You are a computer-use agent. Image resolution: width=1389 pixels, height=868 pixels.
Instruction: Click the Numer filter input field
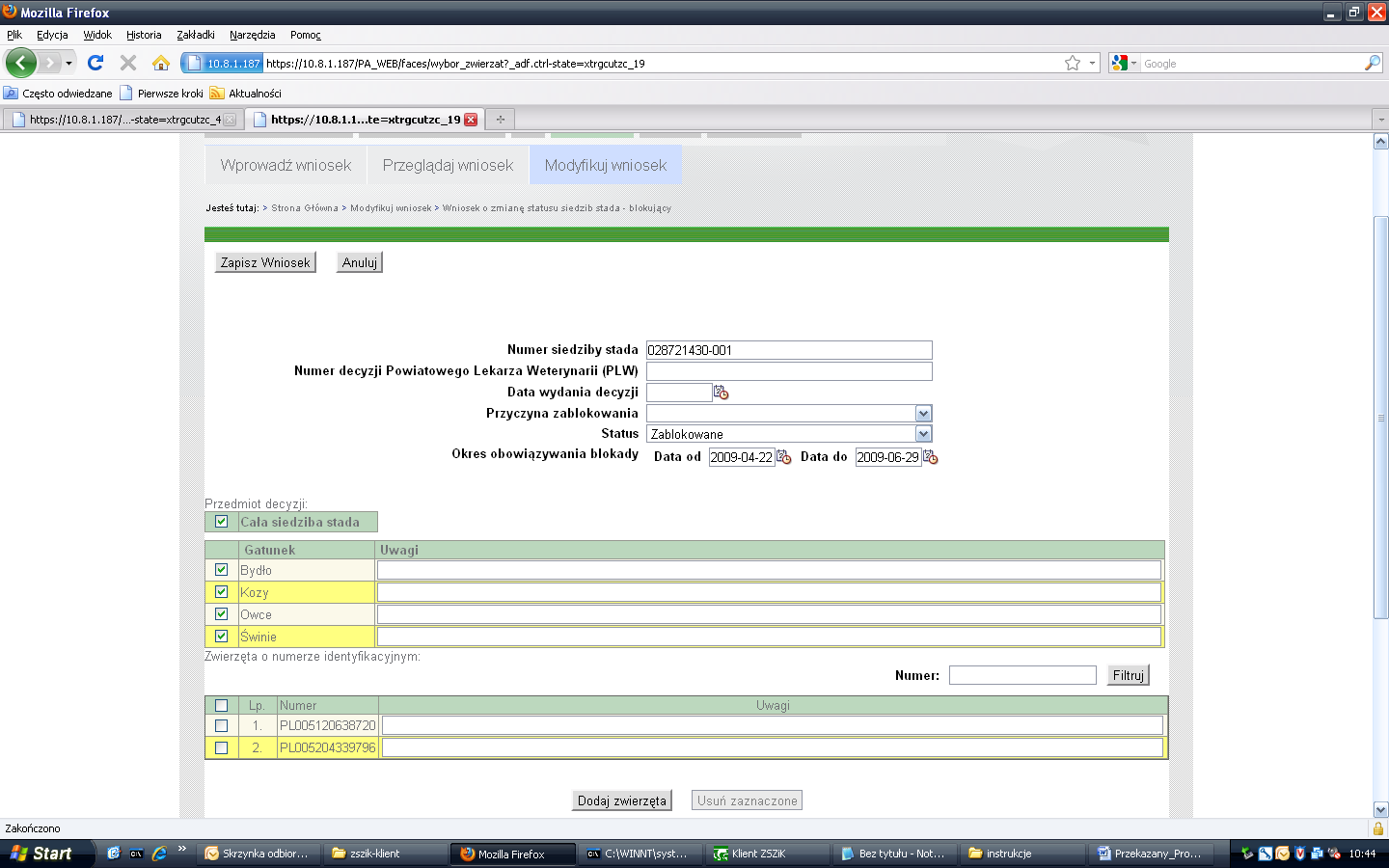click(1022, 675)
